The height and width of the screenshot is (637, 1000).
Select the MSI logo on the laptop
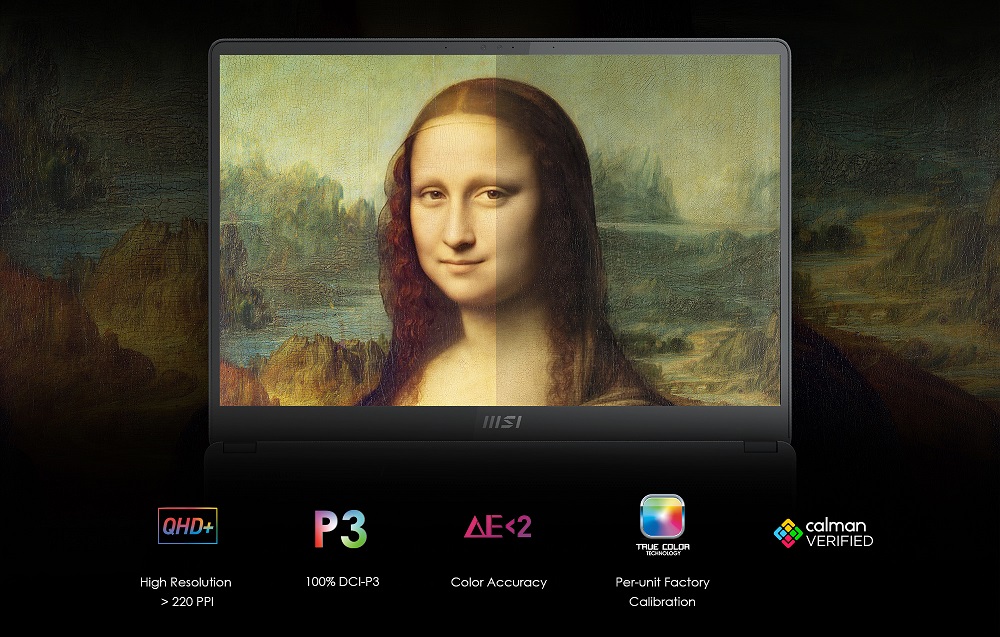[500, 422]
